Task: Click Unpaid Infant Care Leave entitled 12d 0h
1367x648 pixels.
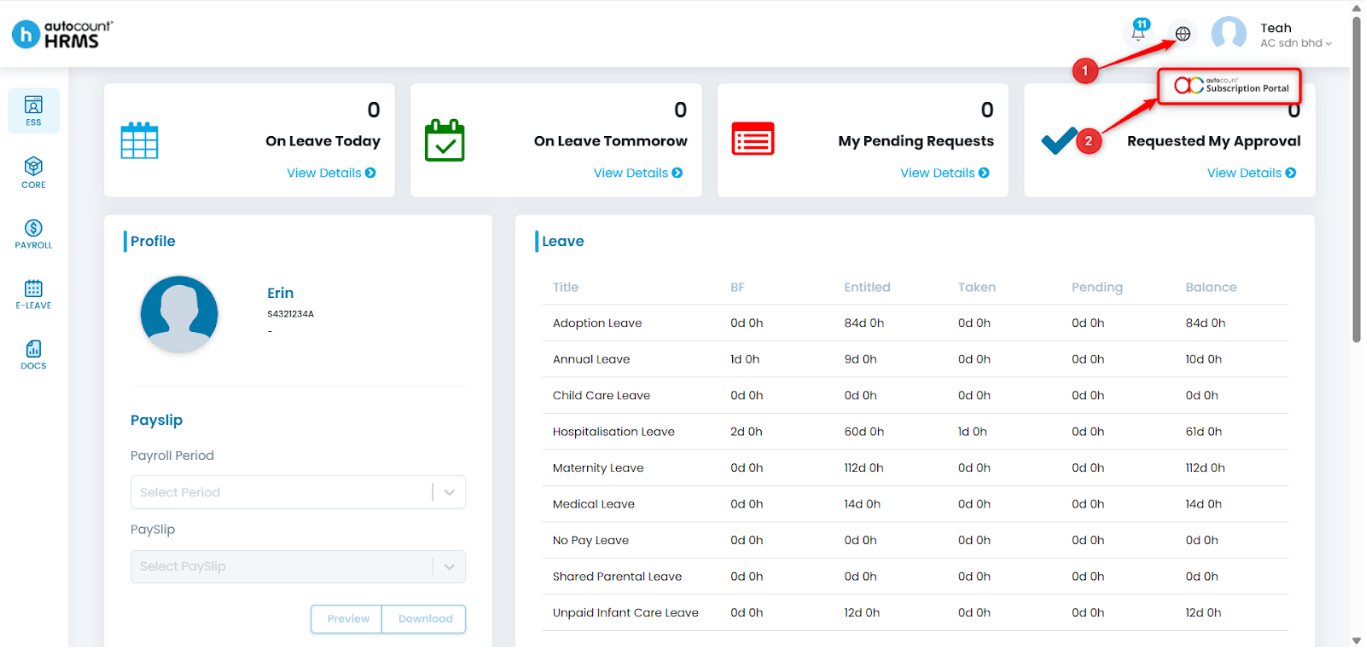Action: click(x=862, y=612)
